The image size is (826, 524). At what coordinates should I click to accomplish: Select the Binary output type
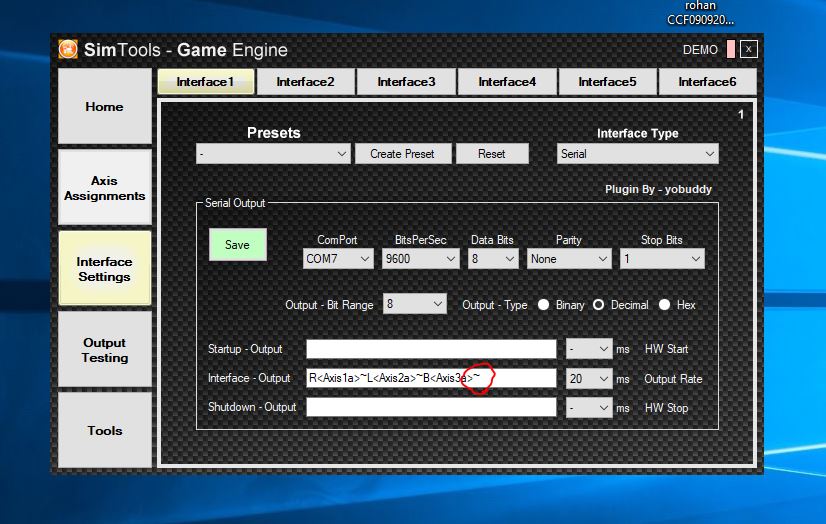pos(544,305)
